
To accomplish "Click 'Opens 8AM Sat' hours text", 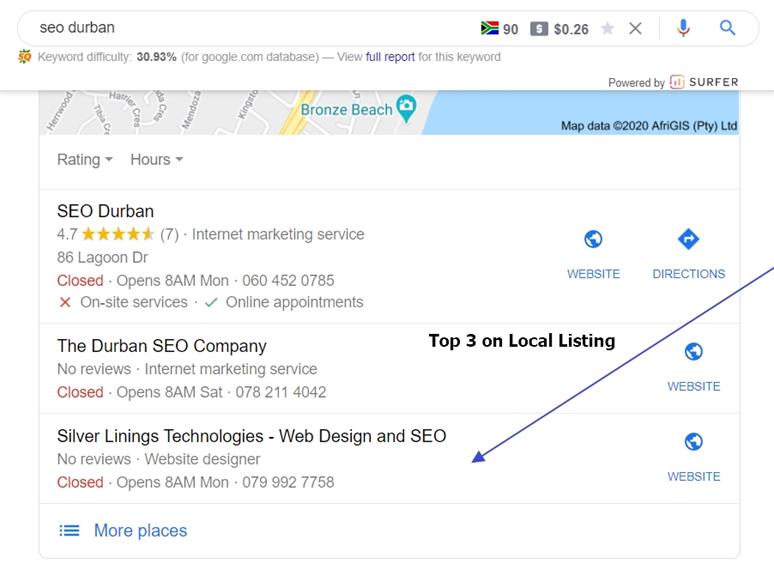I will point(169,392).
